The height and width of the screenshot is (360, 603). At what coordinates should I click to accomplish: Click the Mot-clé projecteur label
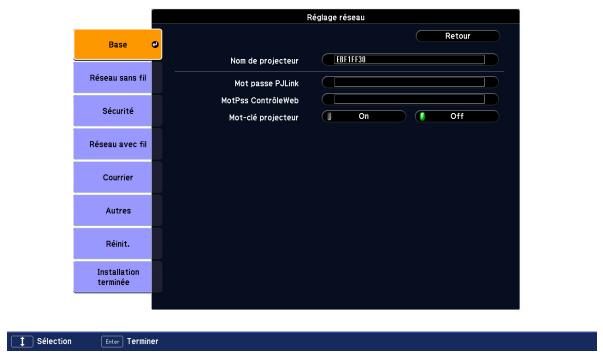[x=263, y=117]
